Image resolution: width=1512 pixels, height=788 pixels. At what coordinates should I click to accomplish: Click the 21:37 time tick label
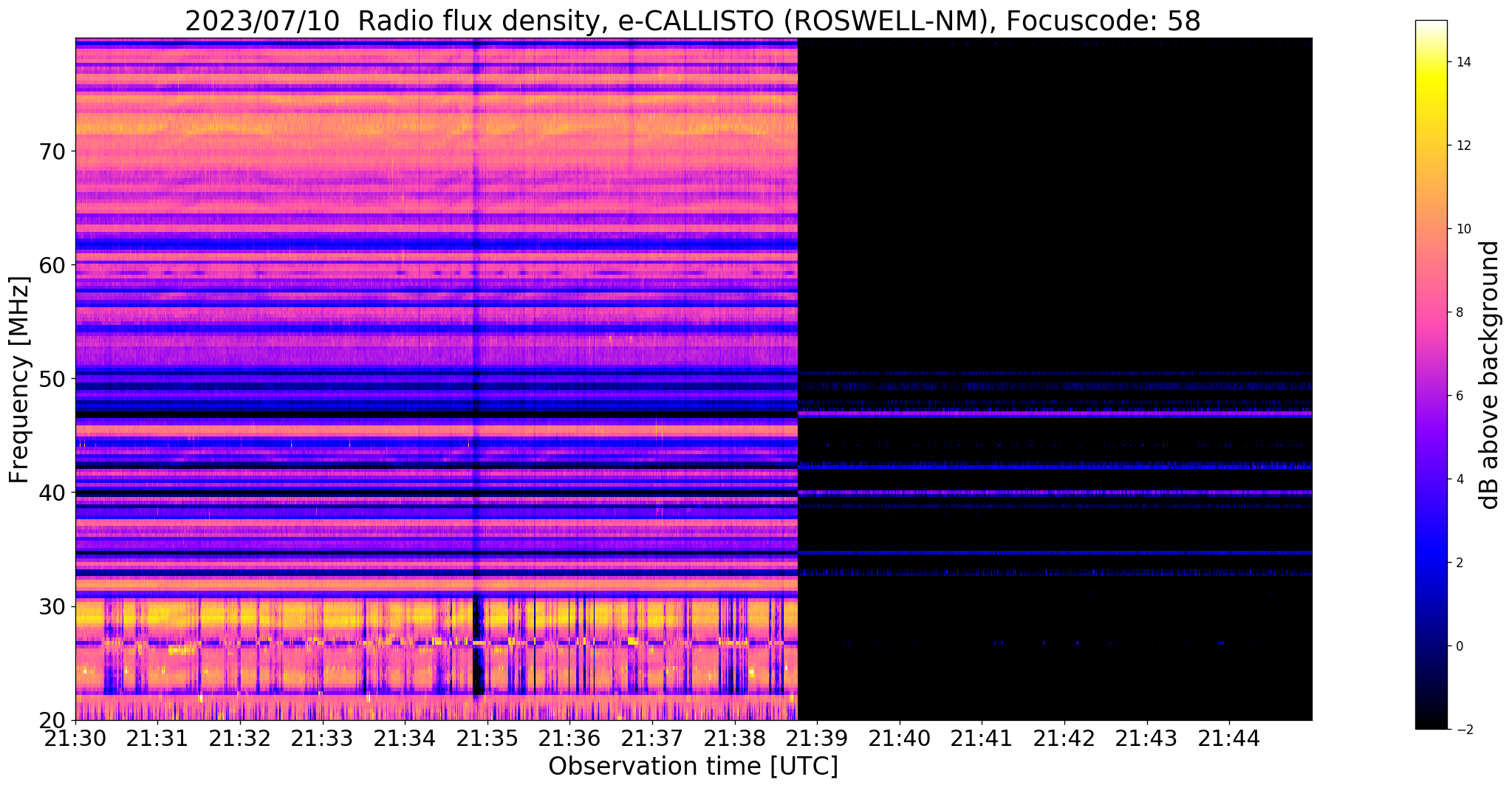tap(653, 737)
